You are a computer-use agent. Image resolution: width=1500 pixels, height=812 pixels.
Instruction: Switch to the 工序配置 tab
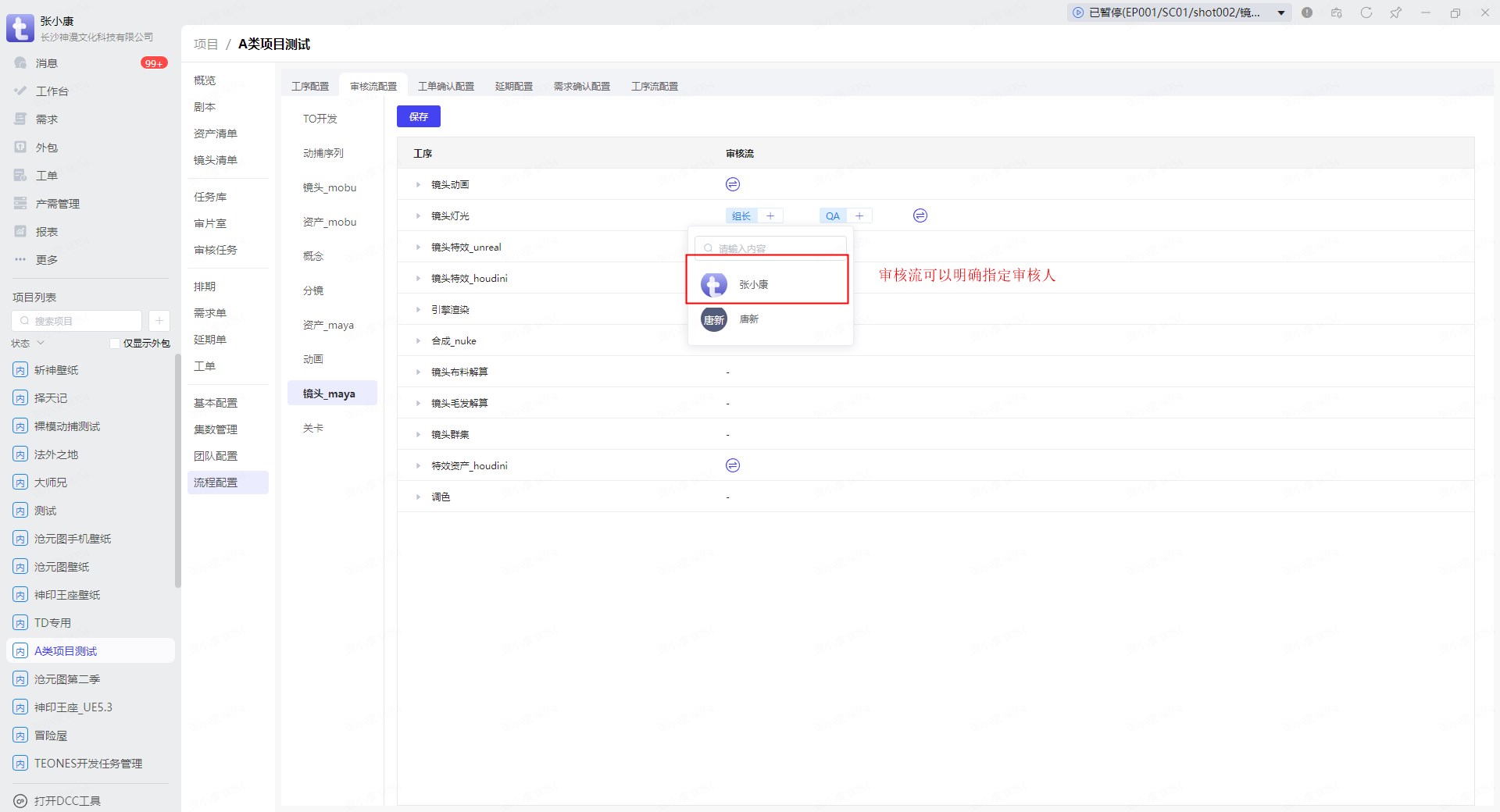click(310, 86)
